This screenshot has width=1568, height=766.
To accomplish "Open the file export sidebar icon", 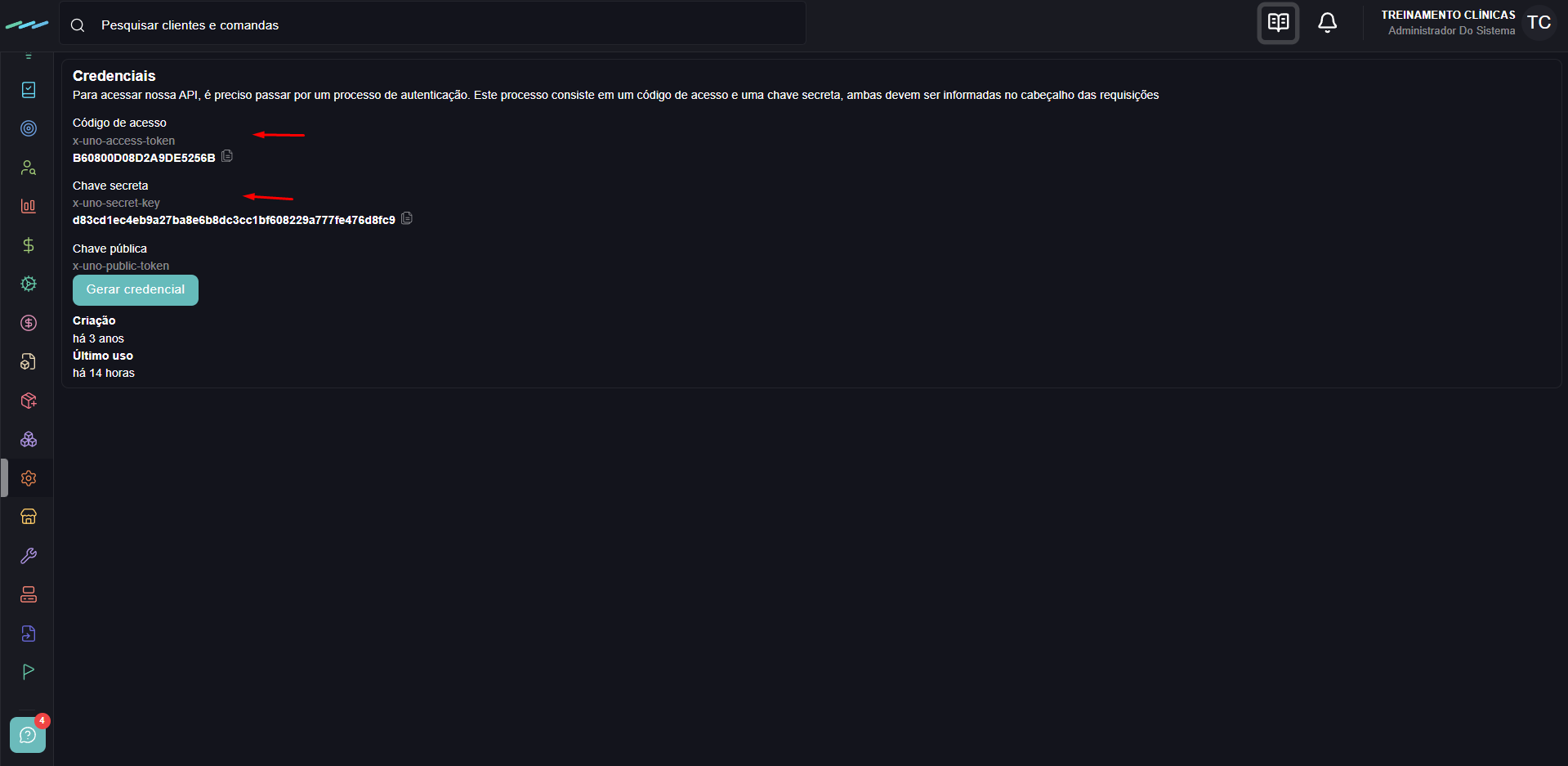I will point(29,634).
